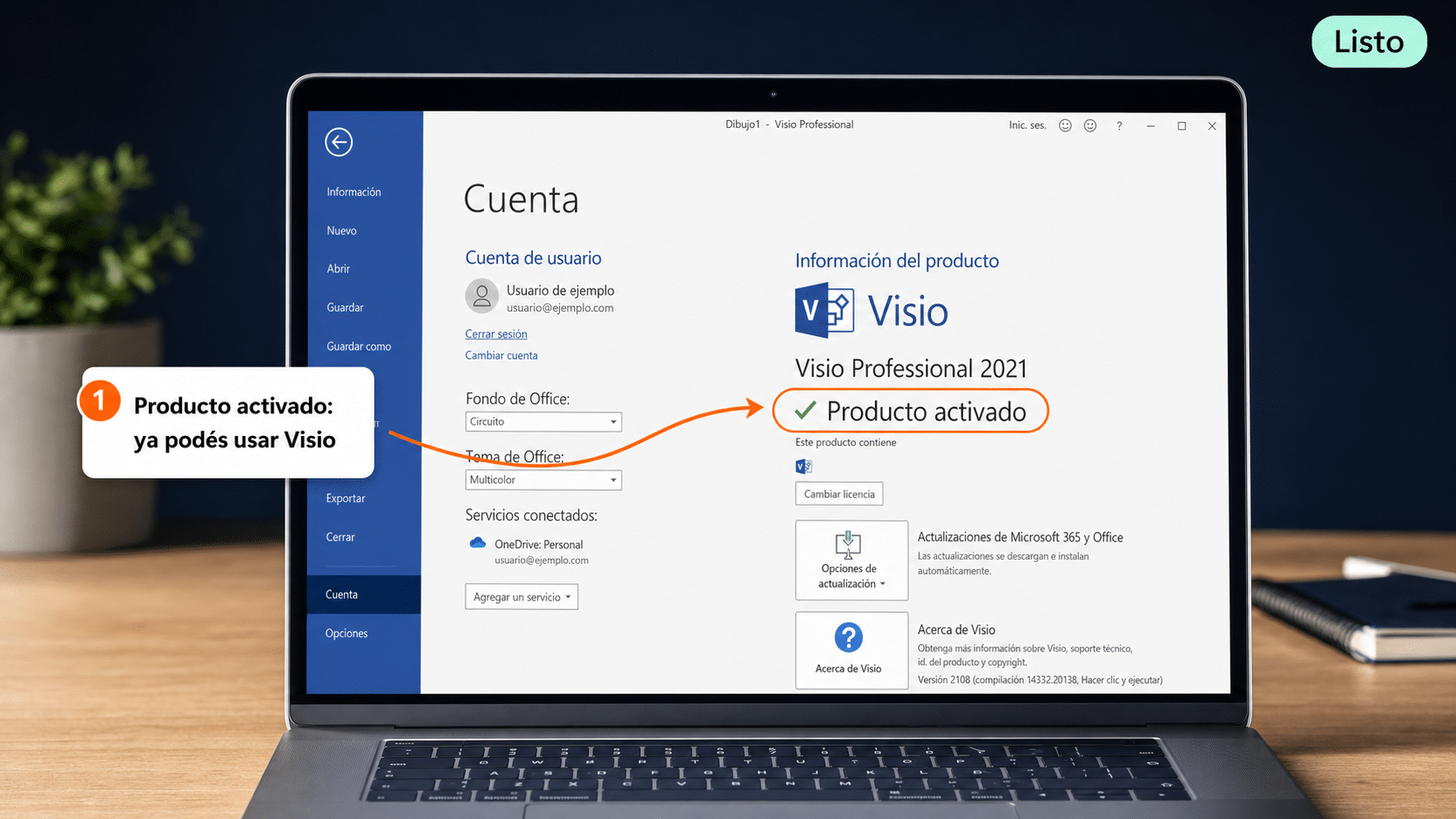Click the 'Usuario de ejemplo' name text
The image size is (1456, 819).
[561, 291]
